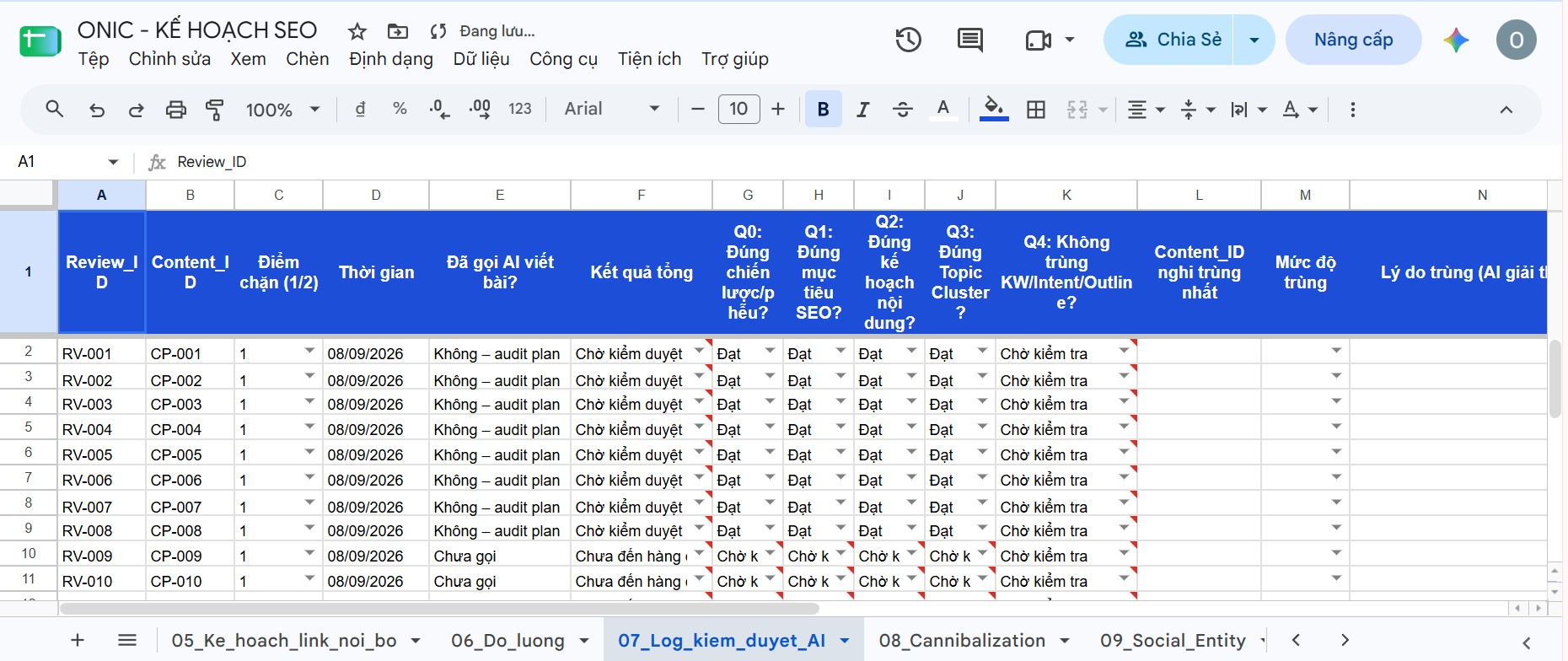The height and width of the screenshot is (661, 1568).
Task: Open the zoom 100% dropdown
Action: click(x=282, y=110)
